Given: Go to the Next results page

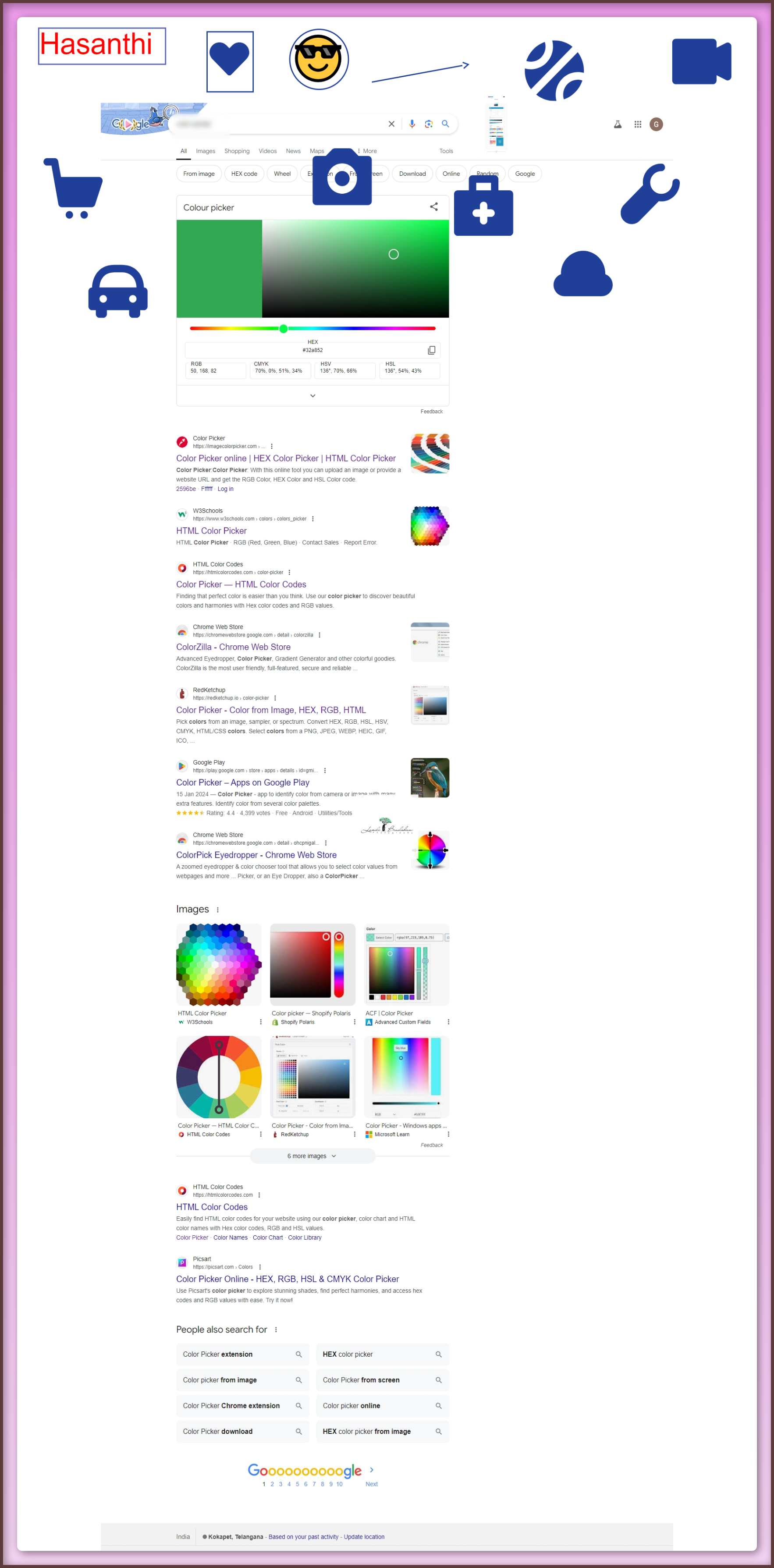Looking at the screenshot, I should pyautogui.click(x=372, y=1484).
